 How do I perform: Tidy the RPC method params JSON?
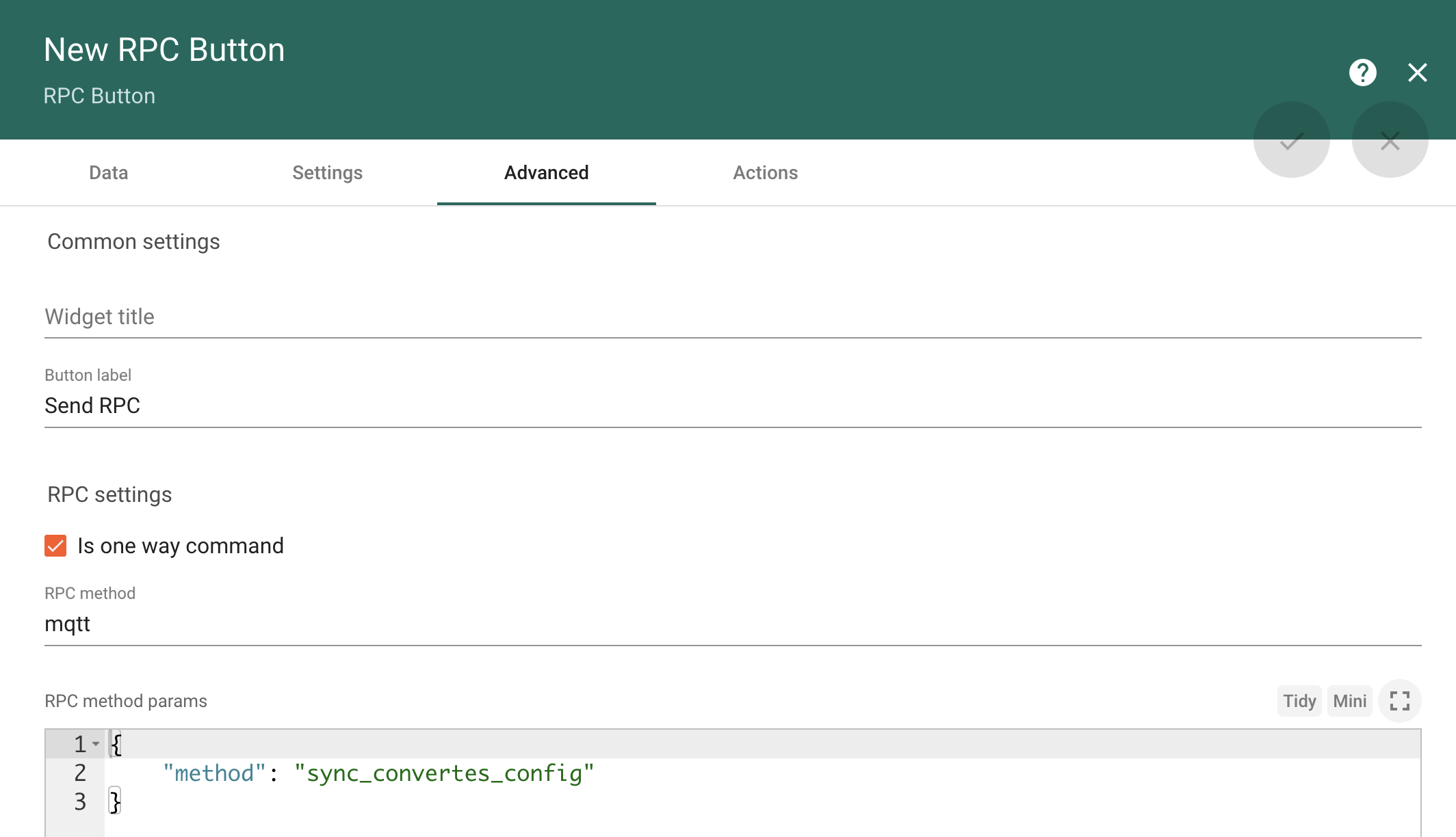click(1299, 701)
